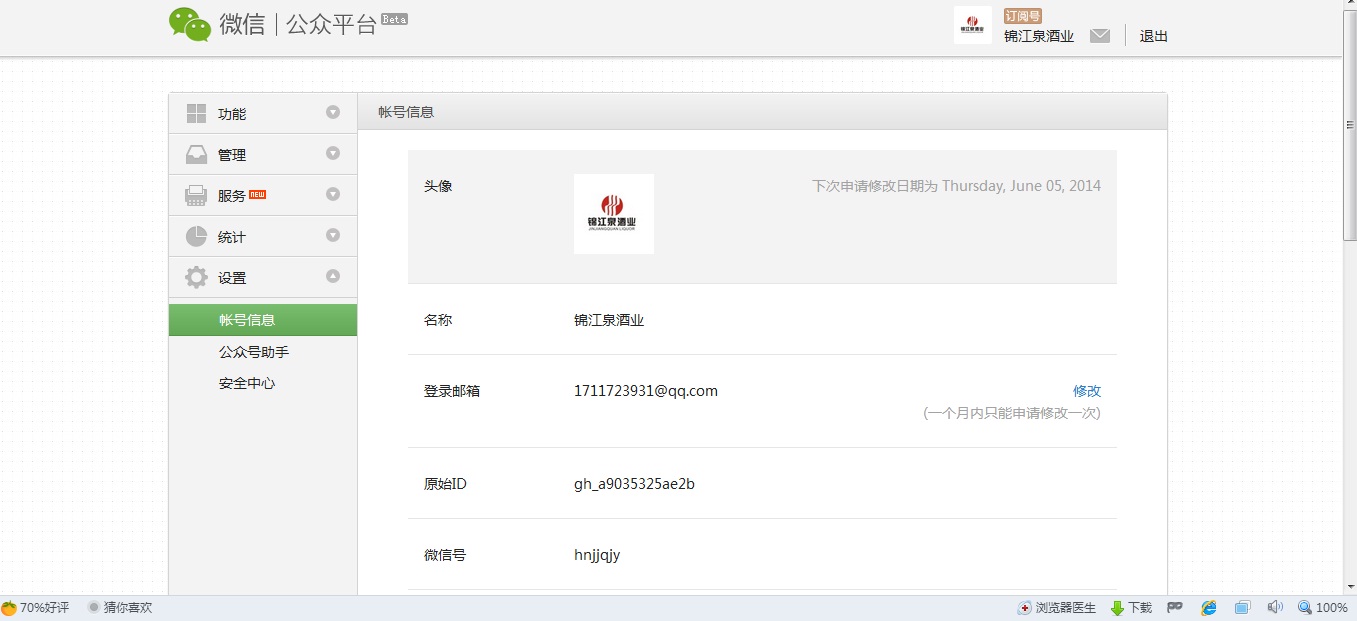Open 安全中心 in the sidebar
Image resolution: width=1357 pixels, height=621 pixels.
pyautogui.click(x=247, y=383)
